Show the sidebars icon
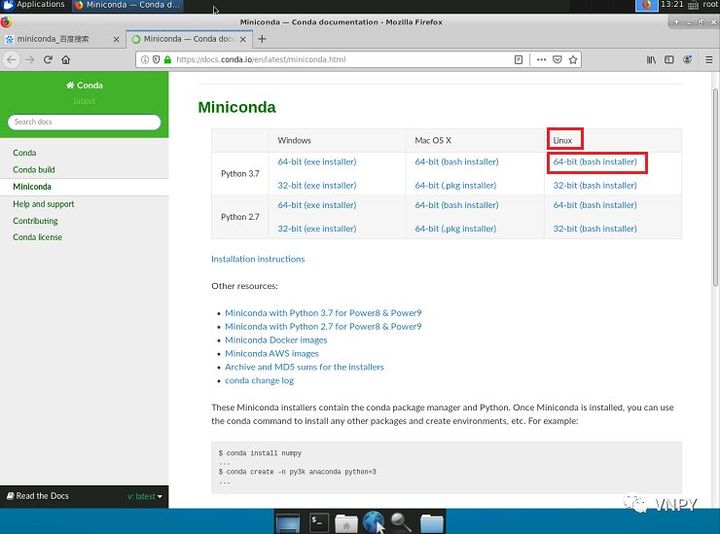The width and height of the screenshot is (720, 534). (669, 60)
